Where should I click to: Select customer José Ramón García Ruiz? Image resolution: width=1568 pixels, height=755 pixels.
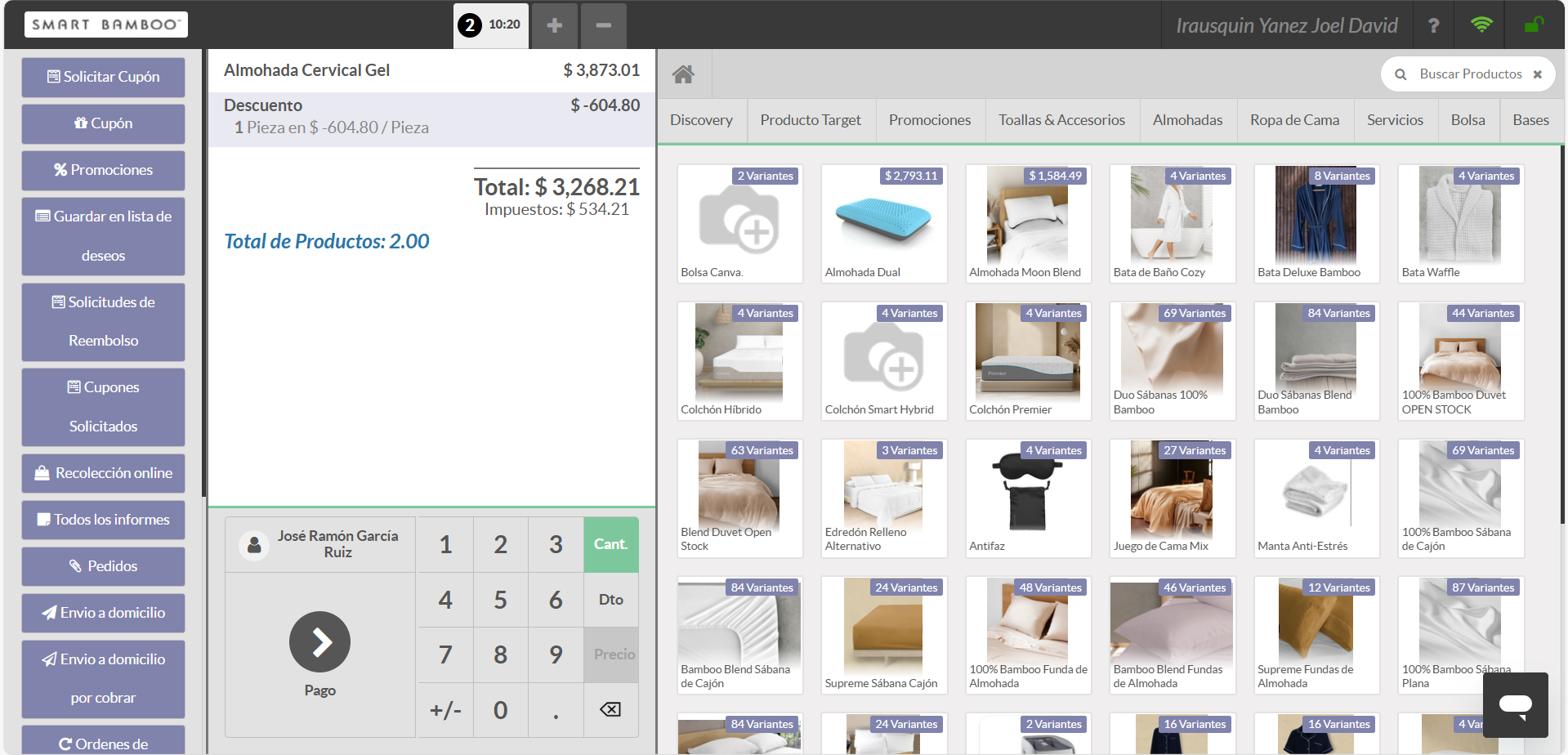[320, 544]
